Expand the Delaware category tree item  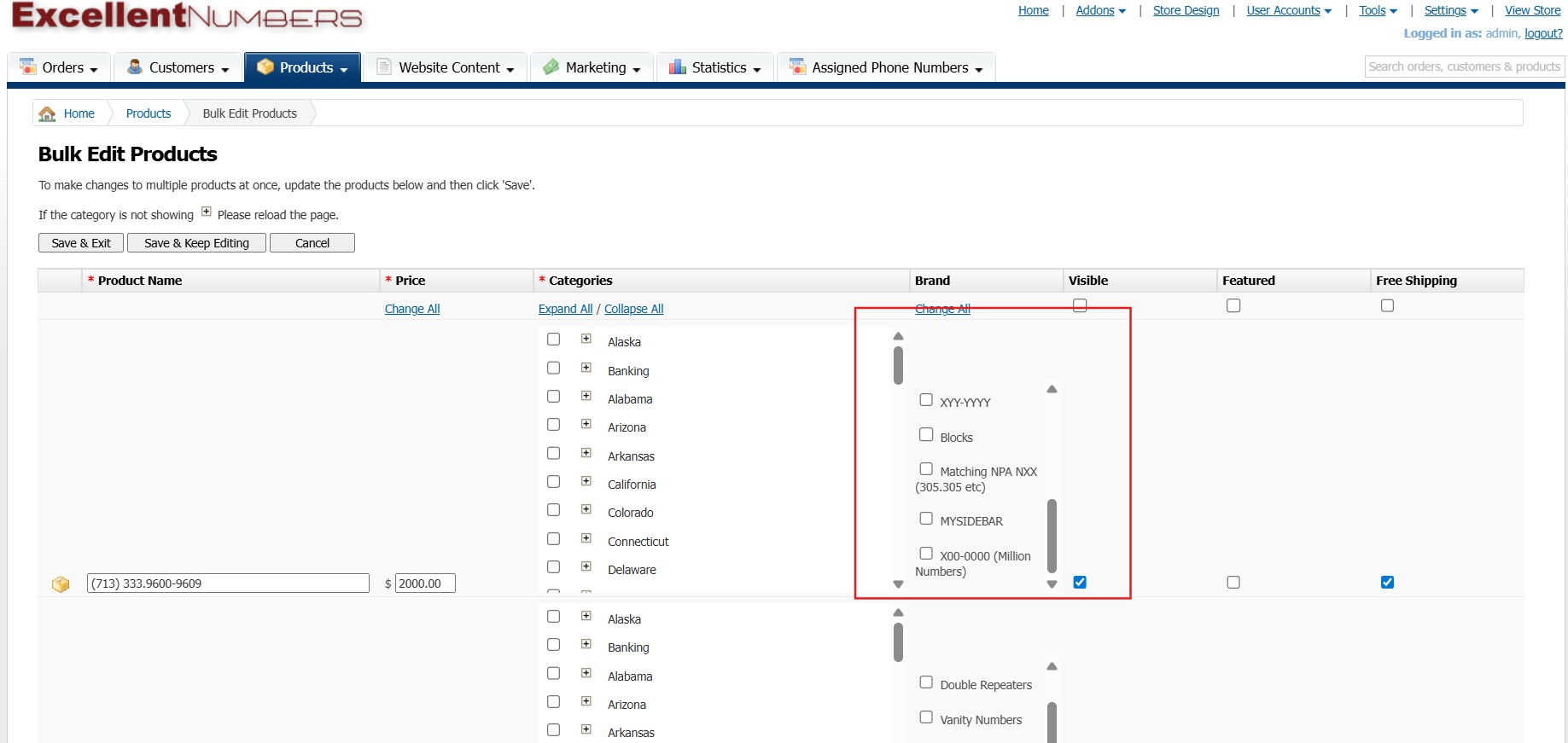(586, 566)
